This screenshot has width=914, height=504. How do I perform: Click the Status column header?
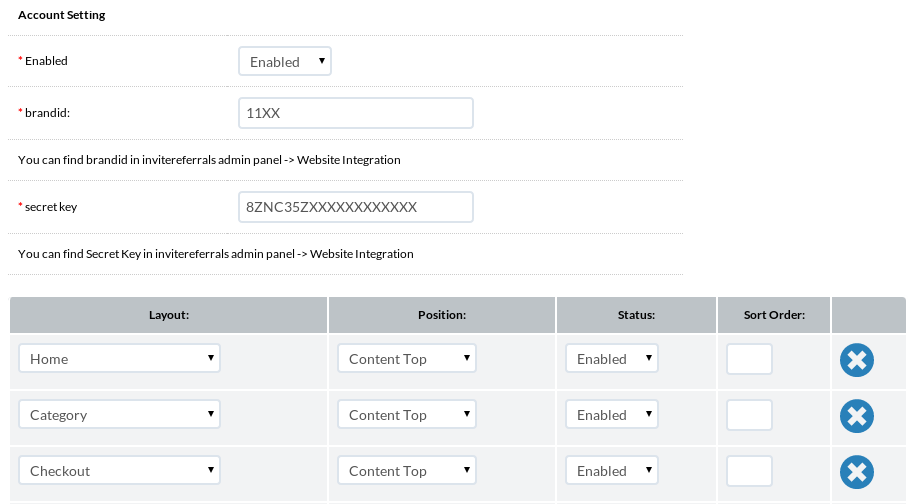click(x=637, y=315)
